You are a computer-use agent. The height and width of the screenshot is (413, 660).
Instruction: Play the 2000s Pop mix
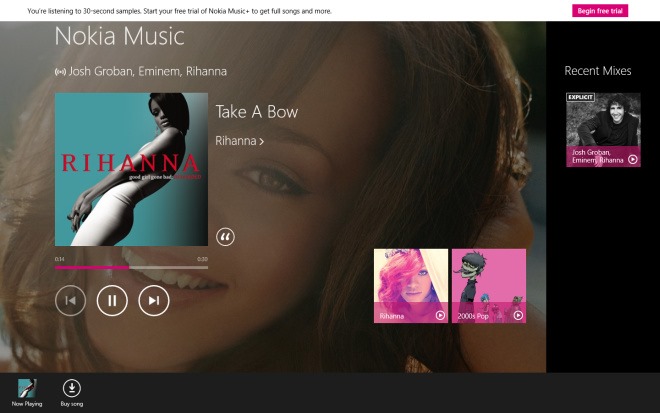pos(518,315)
